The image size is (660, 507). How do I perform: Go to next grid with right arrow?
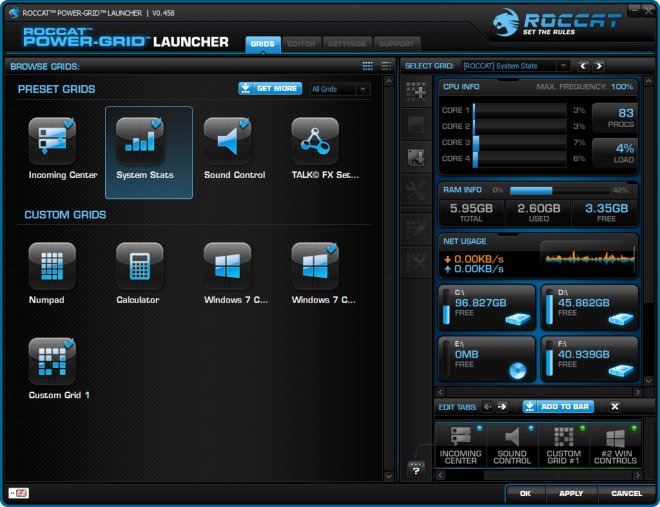[x=599, y=66]
